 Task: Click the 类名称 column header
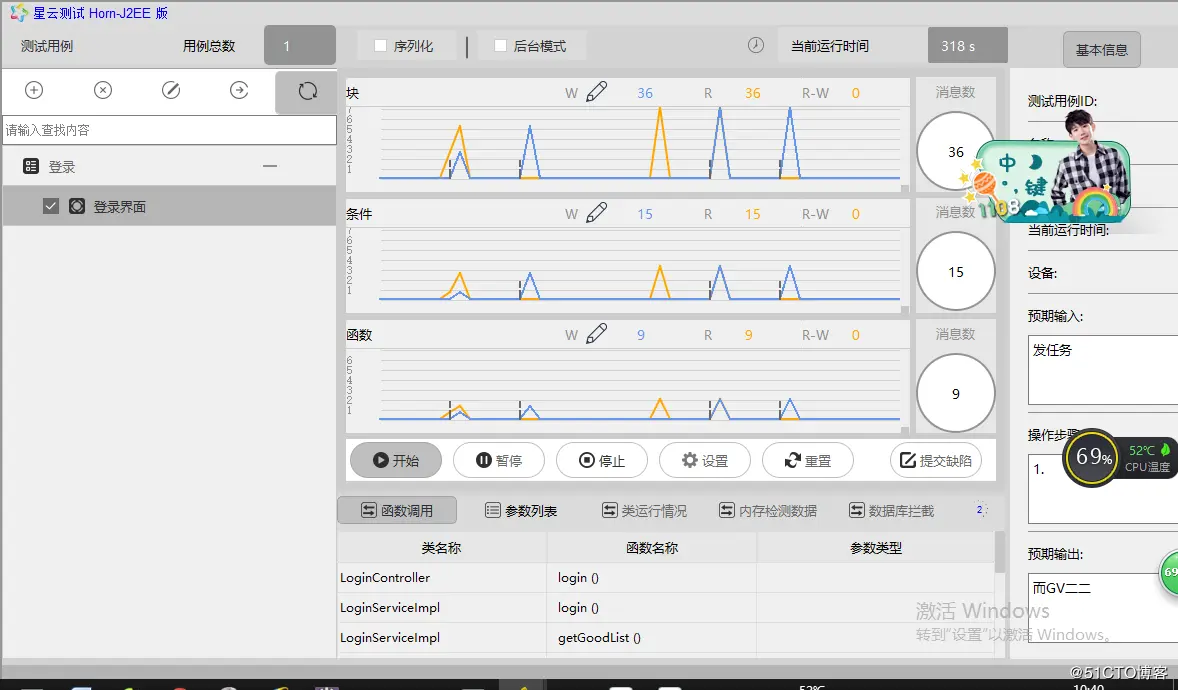click(442, 548)
